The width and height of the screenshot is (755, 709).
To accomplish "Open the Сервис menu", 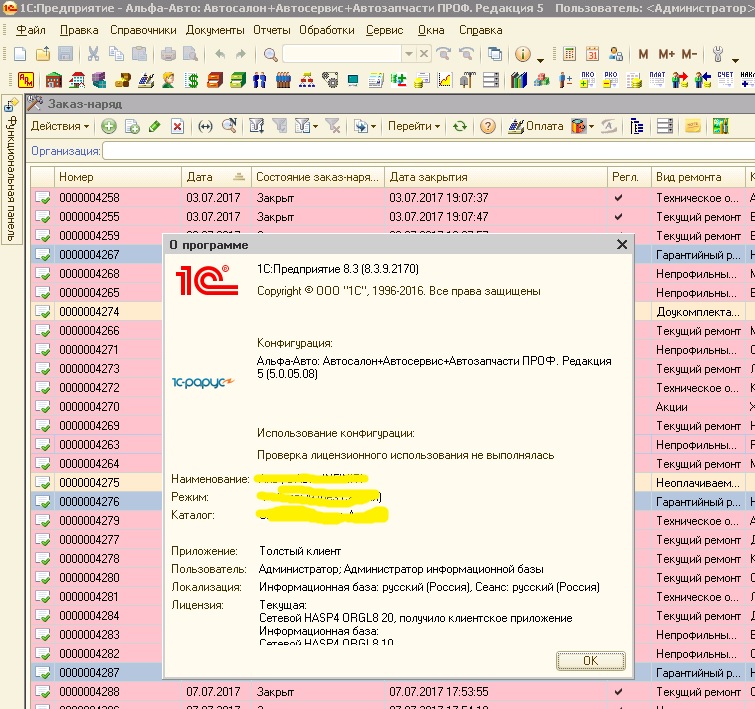I will coord(384,30).
